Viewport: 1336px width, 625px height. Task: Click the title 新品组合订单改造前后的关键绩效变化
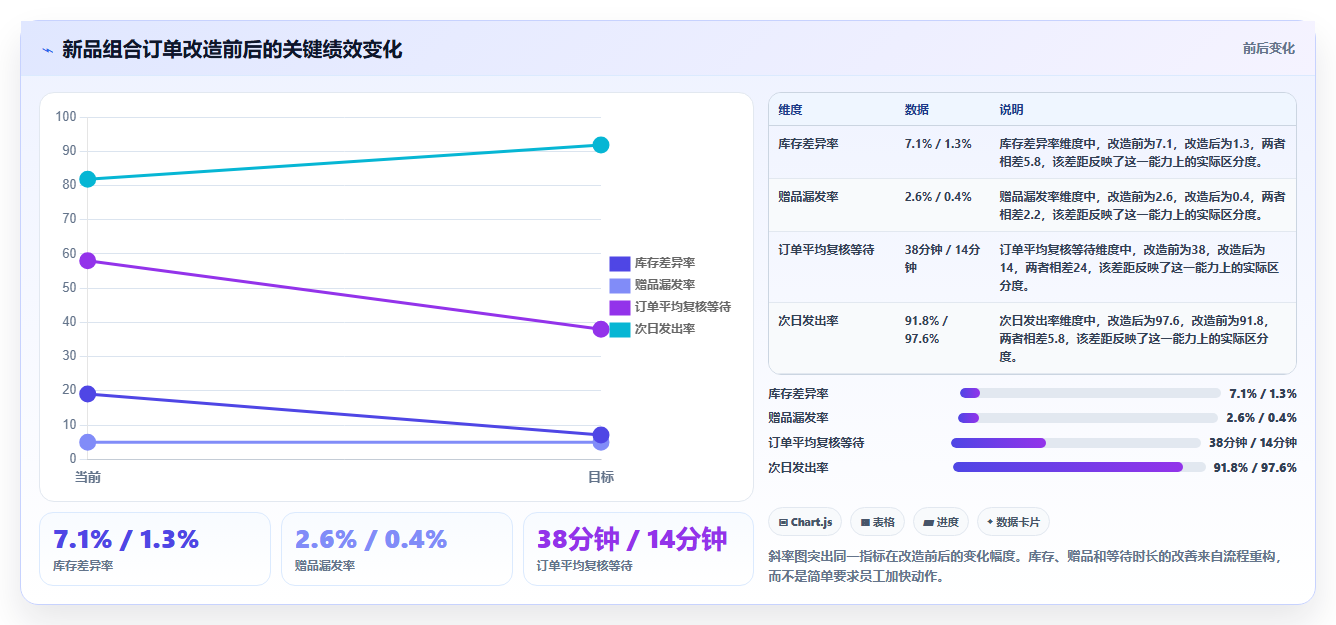coord(232,50)
